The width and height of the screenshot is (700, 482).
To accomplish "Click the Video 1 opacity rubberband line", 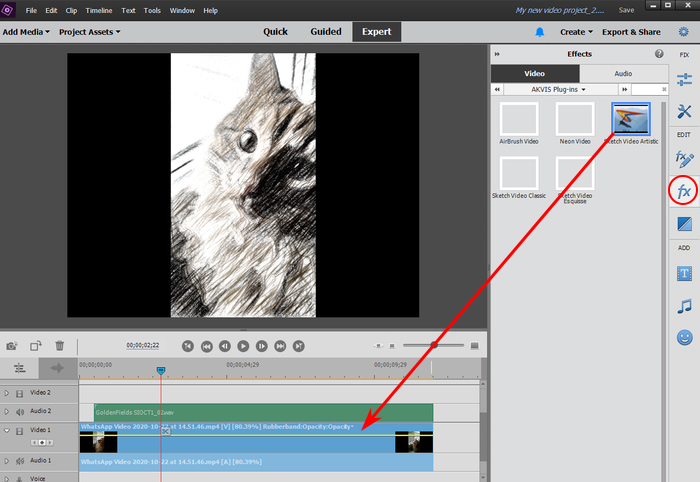I will pyautogui.click(x=256, y=434).
